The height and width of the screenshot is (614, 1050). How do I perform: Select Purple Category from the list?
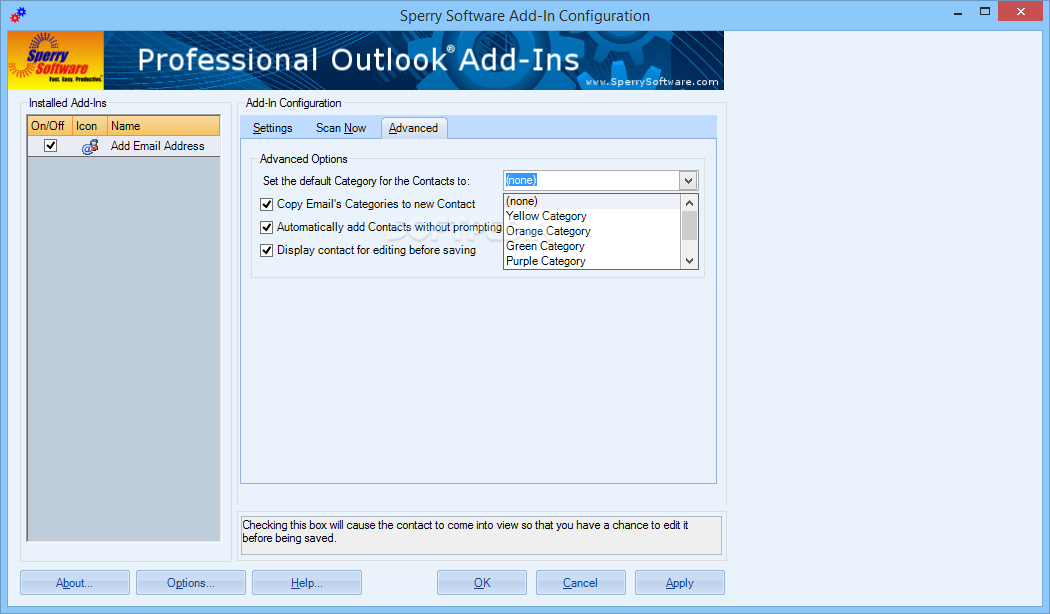(x=592, y=261)
